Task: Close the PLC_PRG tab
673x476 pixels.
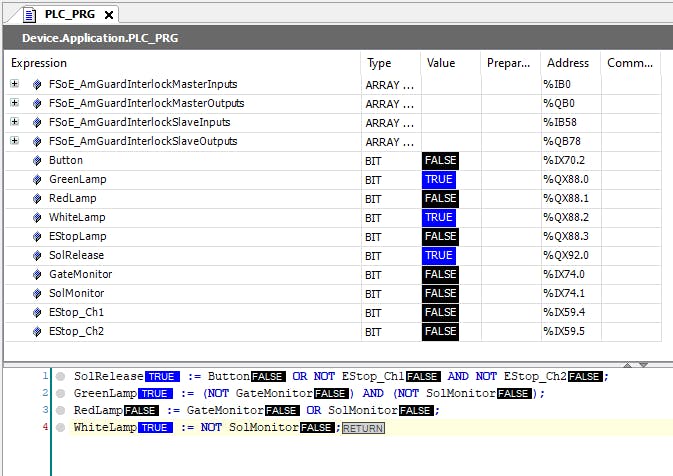Action: tap(109, 15)
